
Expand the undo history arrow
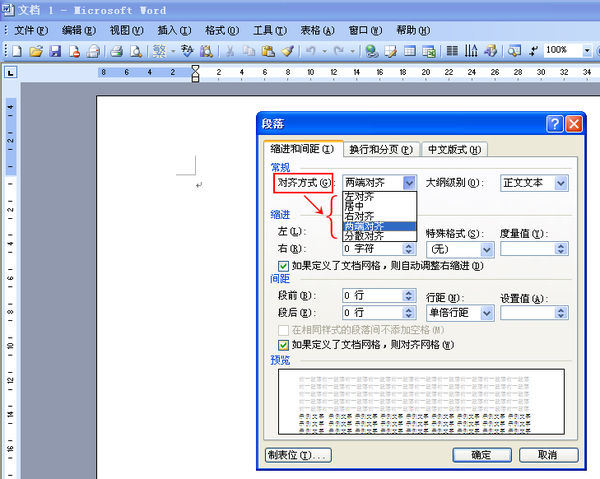tap(324, 51)
